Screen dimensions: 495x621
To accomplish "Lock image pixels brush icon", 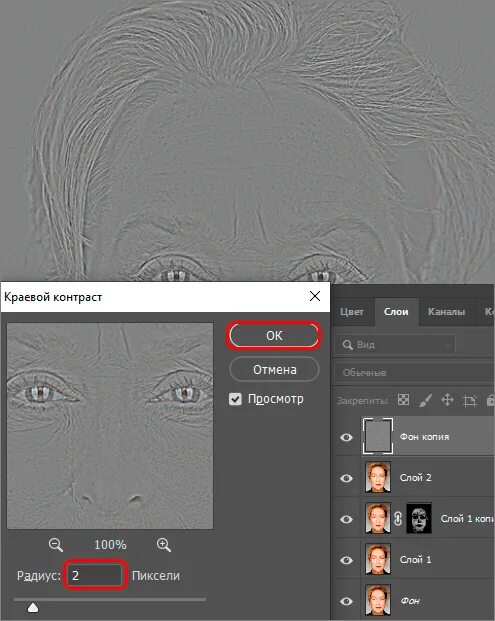I will pyautogui.click(x=425, y=400).
